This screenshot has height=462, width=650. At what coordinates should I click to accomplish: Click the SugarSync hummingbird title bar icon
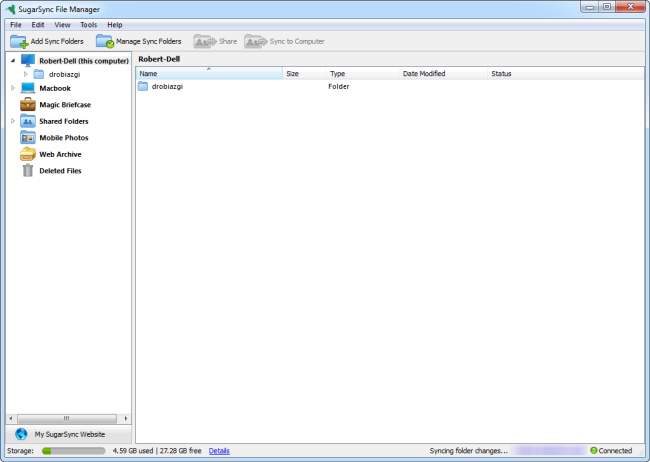pos(11,9)
